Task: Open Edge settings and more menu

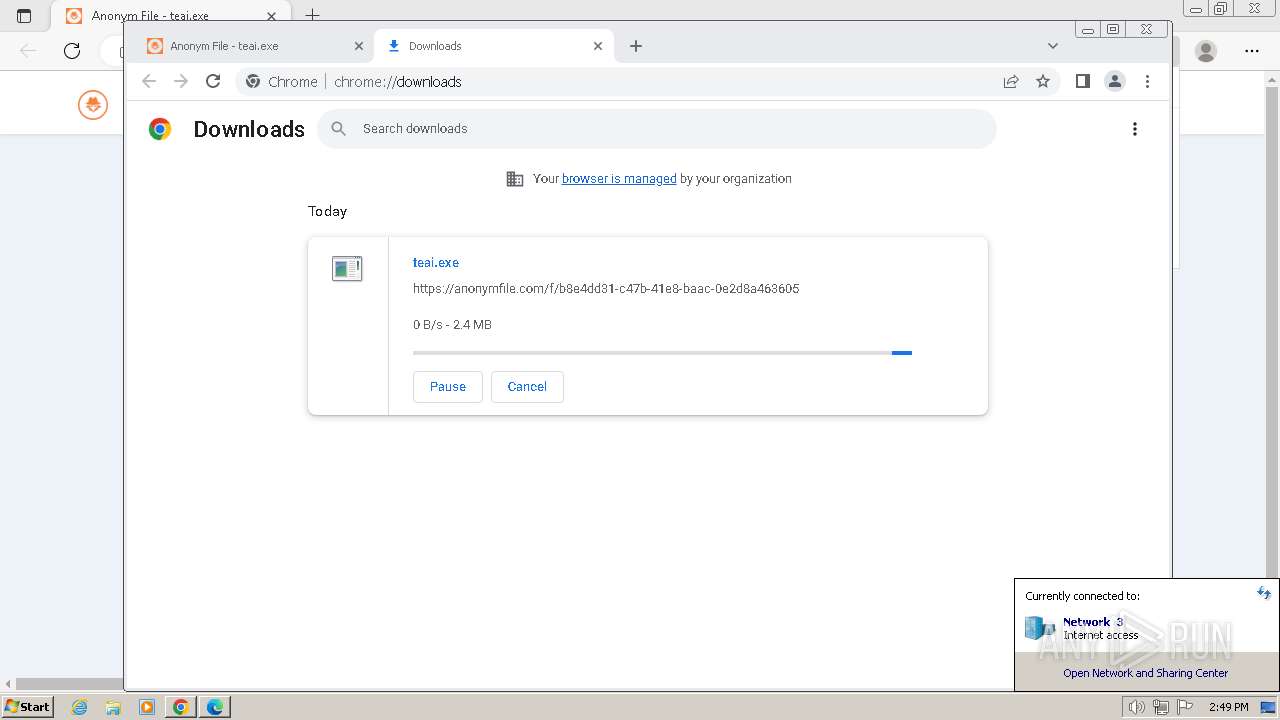Action: pyautogui.click(x=1252, y=51)
